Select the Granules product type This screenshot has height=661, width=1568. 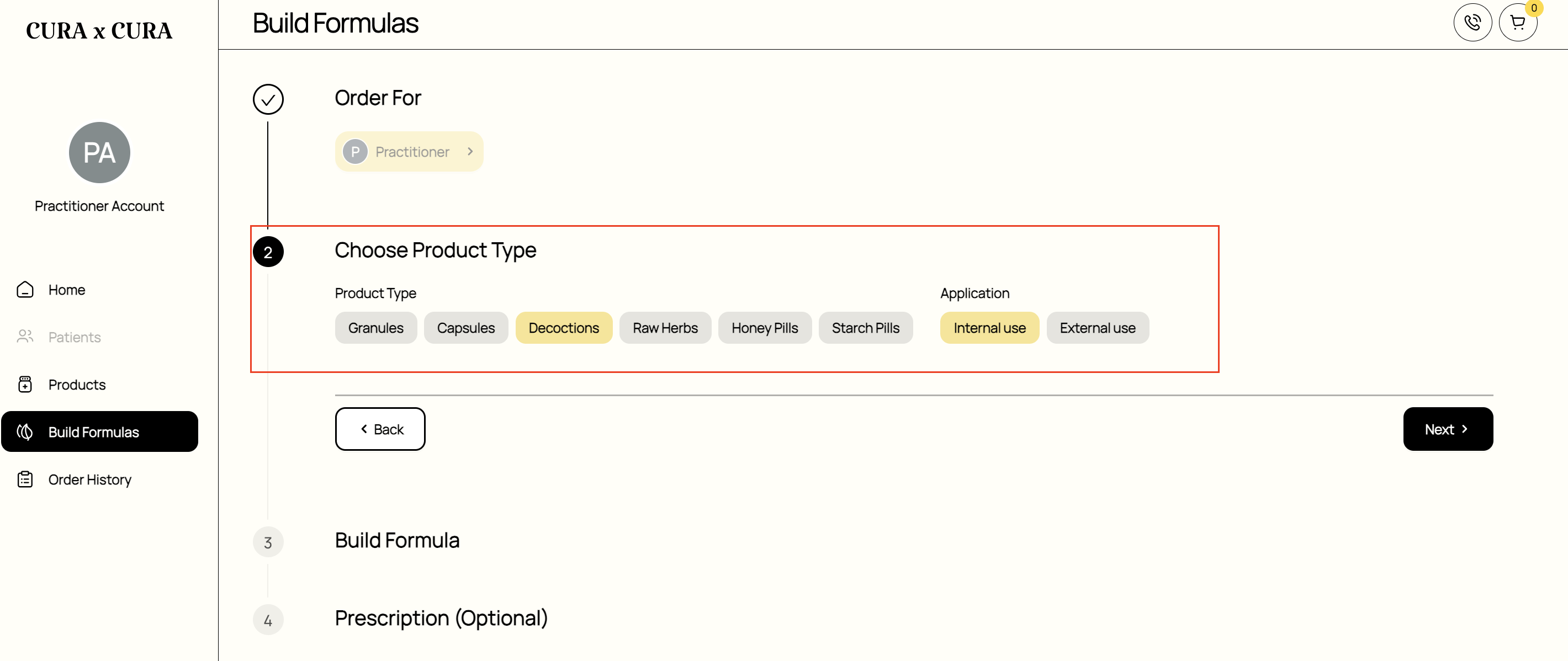click(375, 328)
